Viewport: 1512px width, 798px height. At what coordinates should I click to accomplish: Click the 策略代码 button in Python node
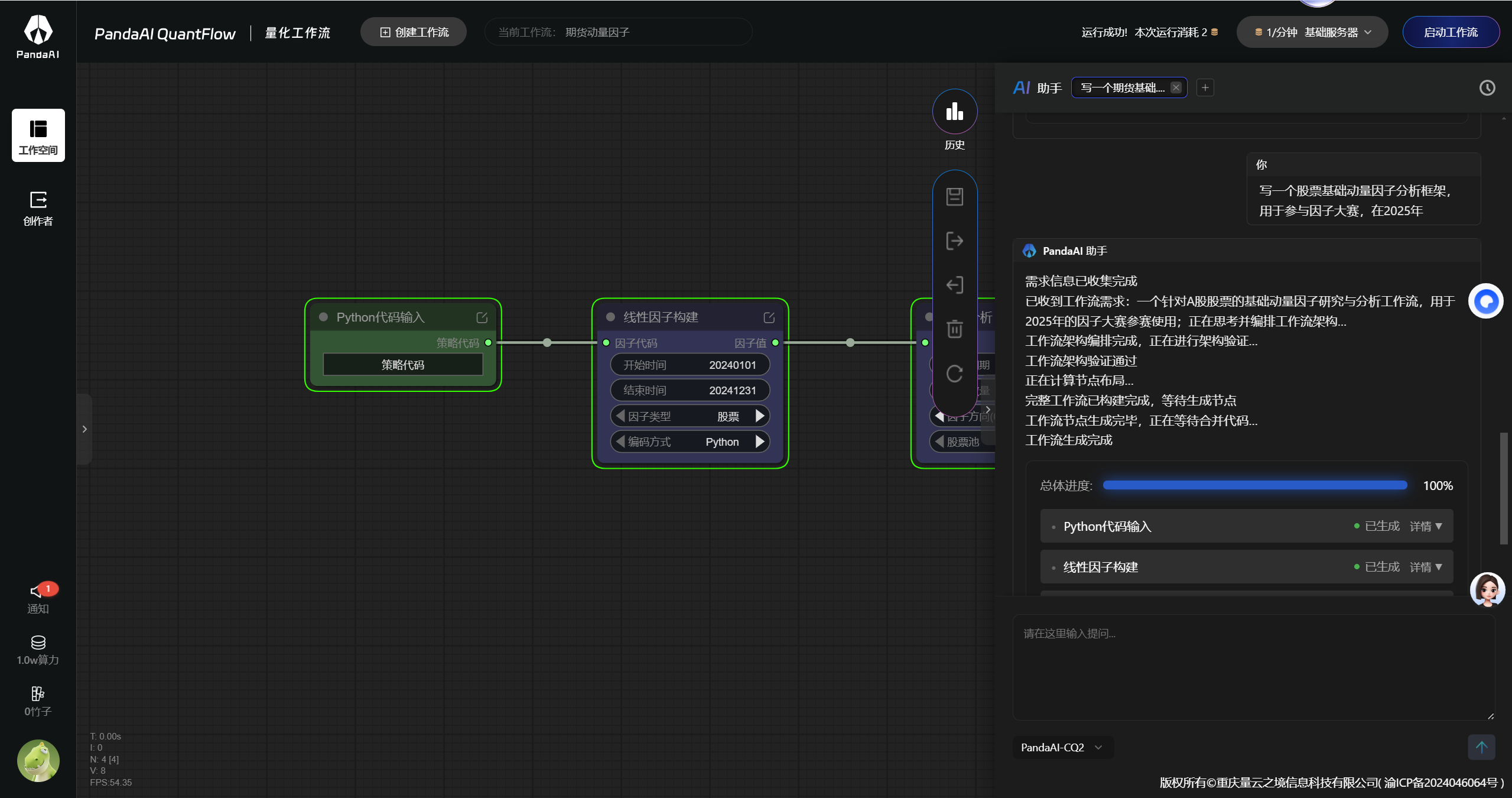[x=403, y=365]
